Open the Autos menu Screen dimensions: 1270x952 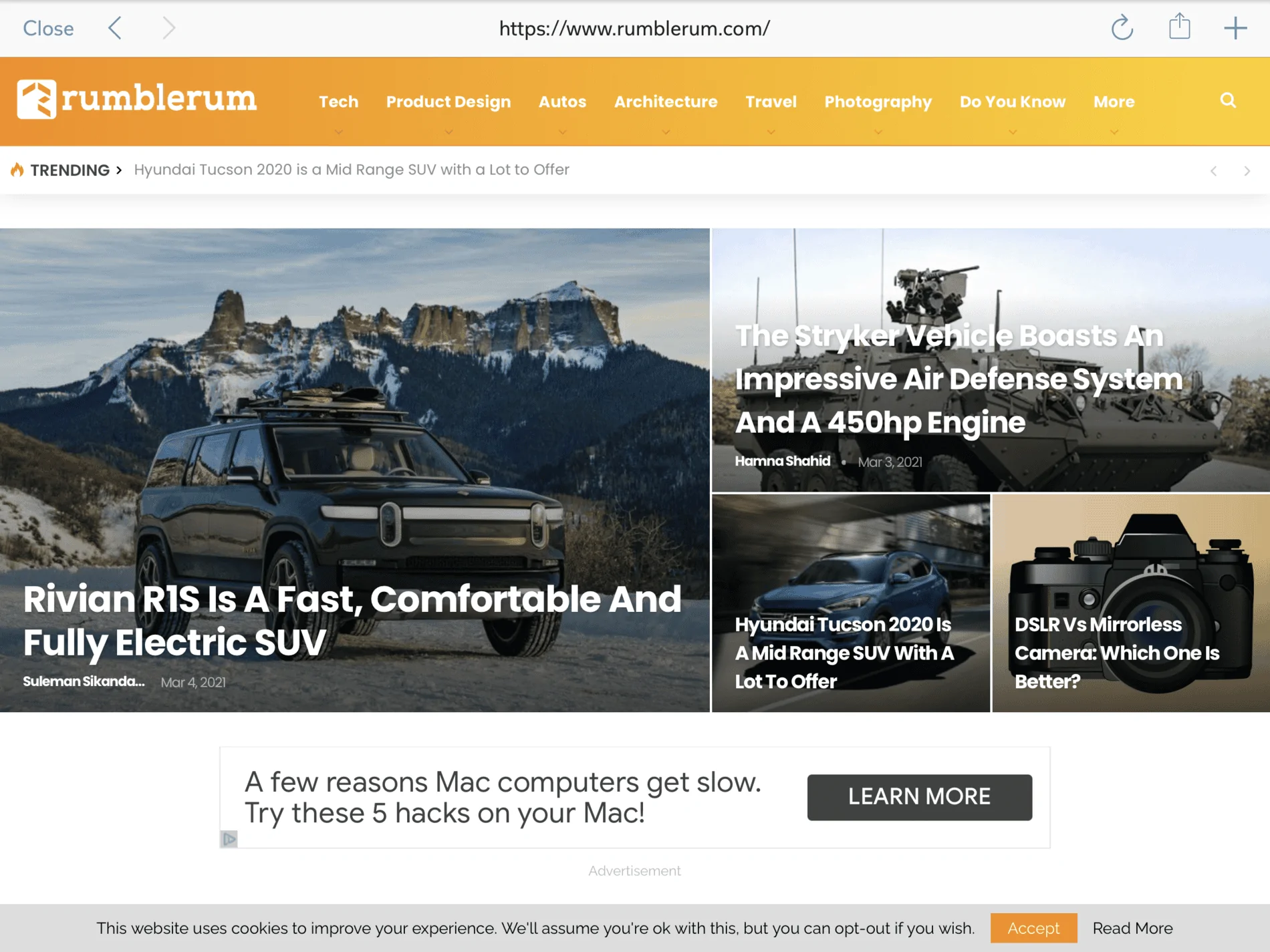(563, 102)
